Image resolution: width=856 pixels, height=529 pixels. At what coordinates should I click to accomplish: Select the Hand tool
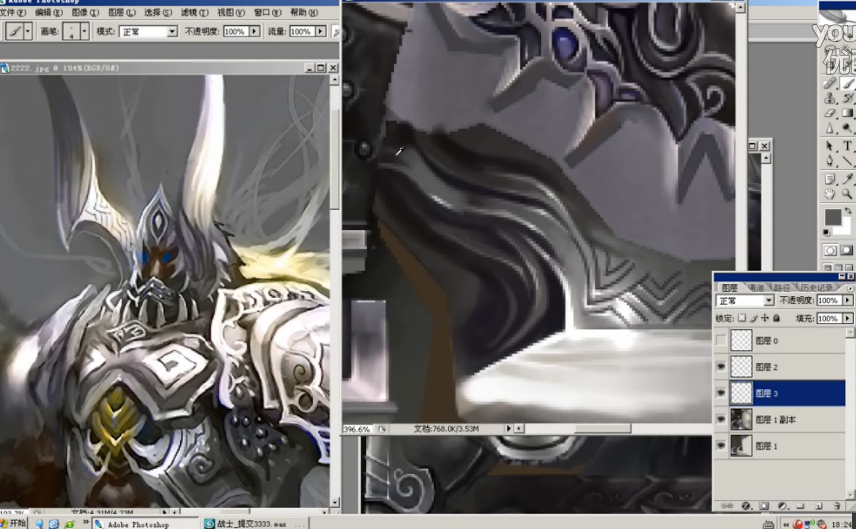coord(830,194)
